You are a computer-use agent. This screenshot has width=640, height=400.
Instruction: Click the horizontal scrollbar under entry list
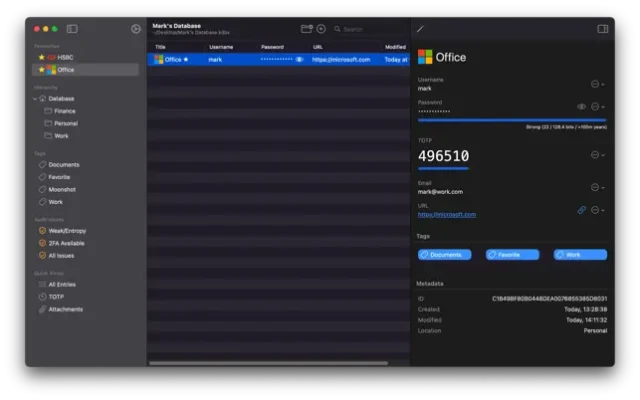pos(270,363)
